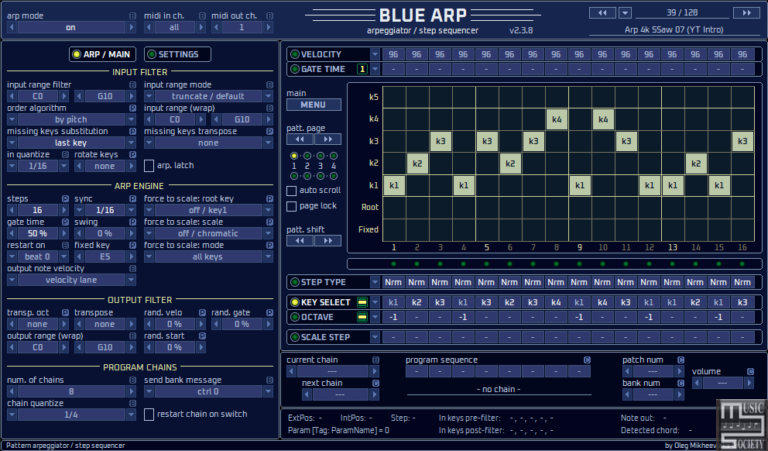Toggle the GATE TIME lane indicator

point(295,69)
